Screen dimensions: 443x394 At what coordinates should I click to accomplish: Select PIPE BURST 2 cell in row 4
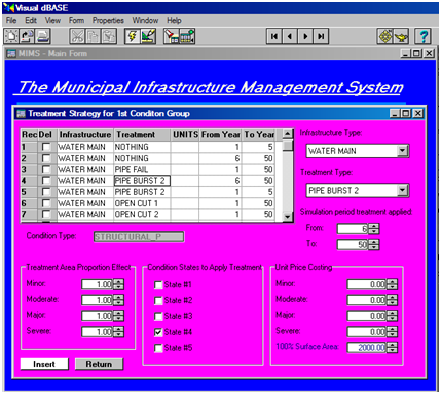pos(142,181)
